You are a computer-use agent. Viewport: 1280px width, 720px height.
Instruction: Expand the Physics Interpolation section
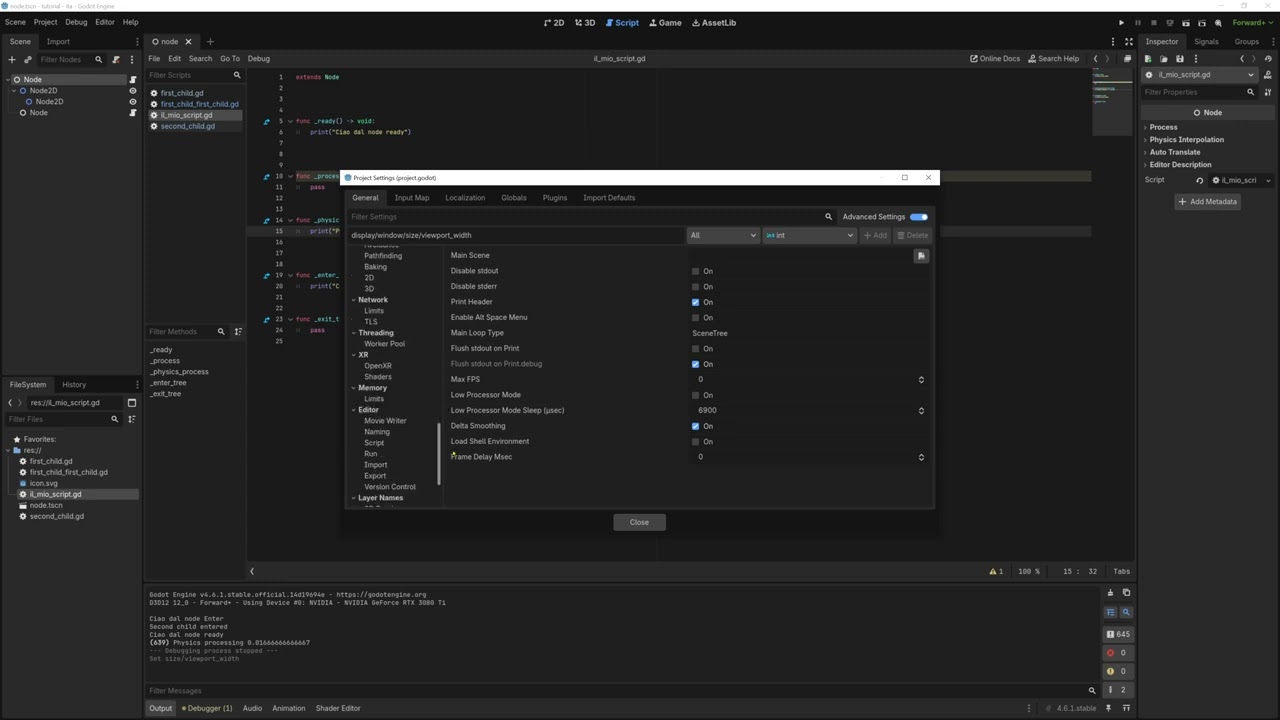(1186, 140)
